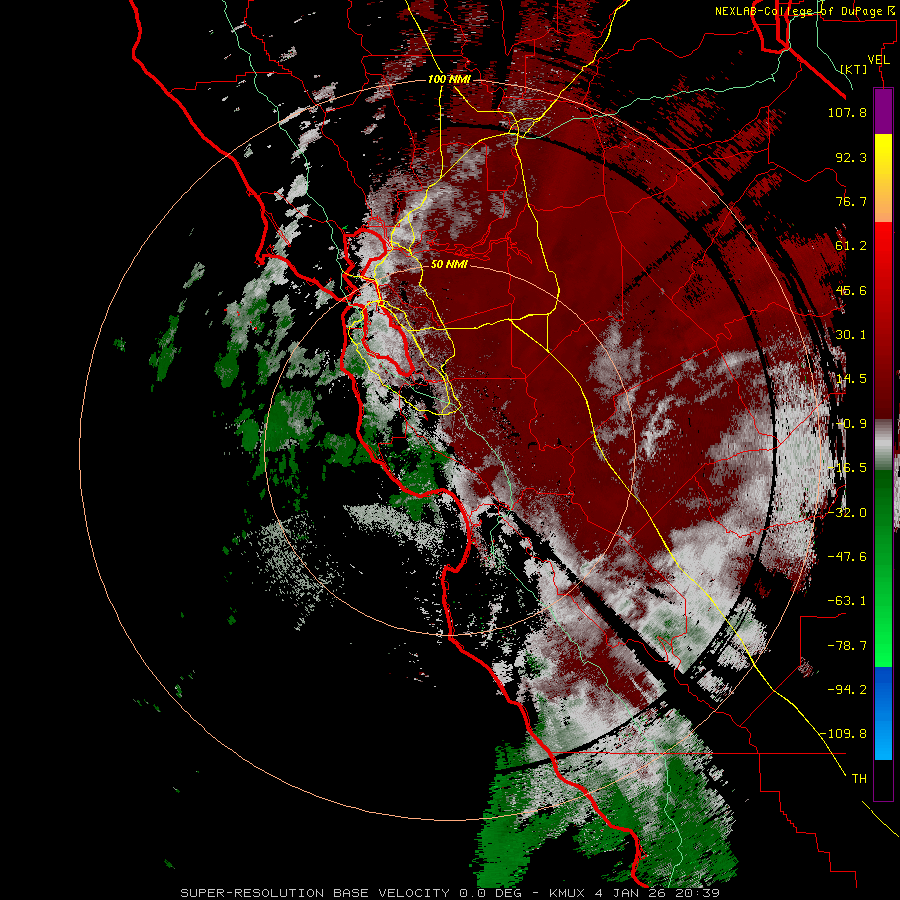The image size is (900, 900).
Task: Click the -32.0 velocity scale value
Action: coord(847,513)
